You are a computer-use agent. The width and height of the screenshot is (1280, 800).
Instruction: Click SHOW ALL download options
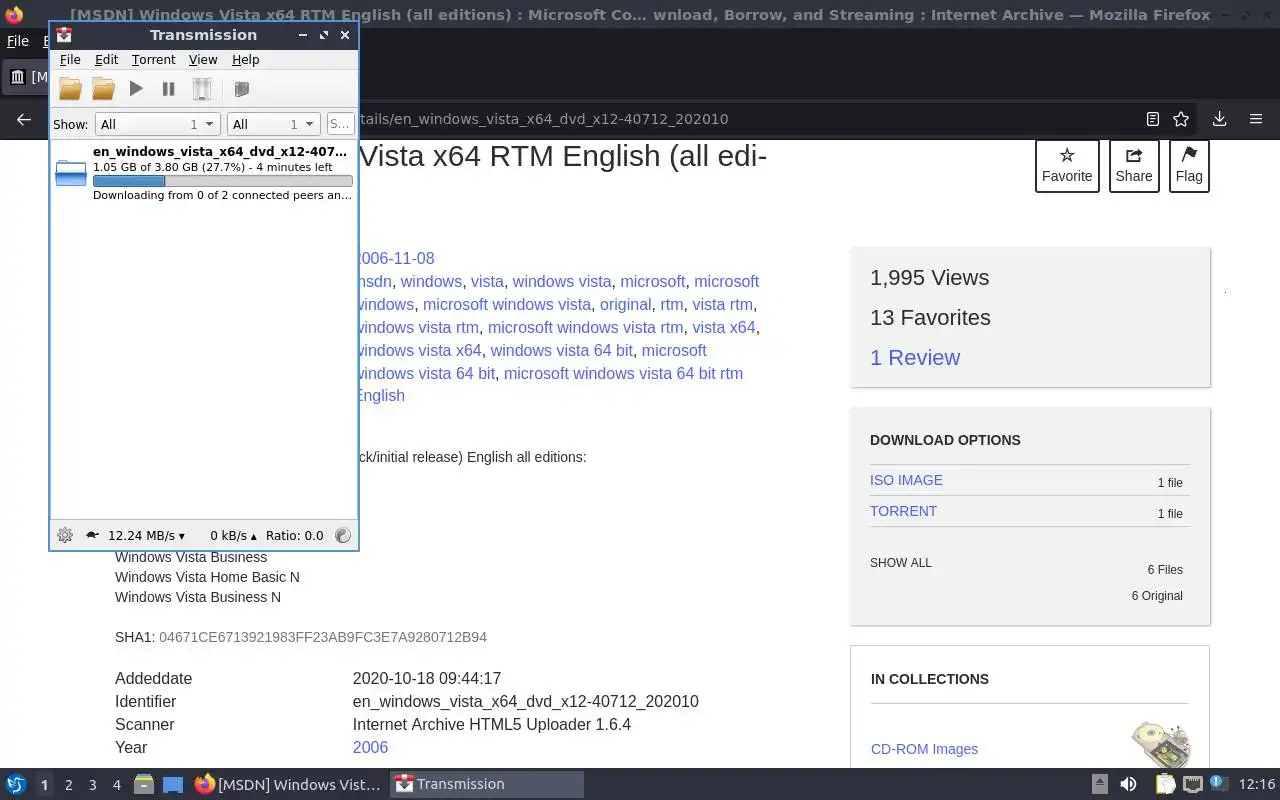click(900, 563)
